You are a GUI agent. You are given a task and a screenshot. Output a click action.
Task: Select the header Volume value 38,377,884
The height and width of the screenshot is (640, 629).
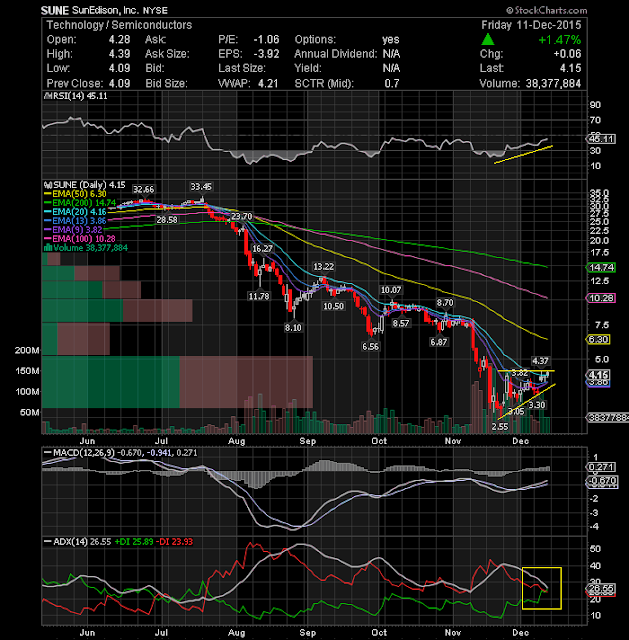coord(553,83)
